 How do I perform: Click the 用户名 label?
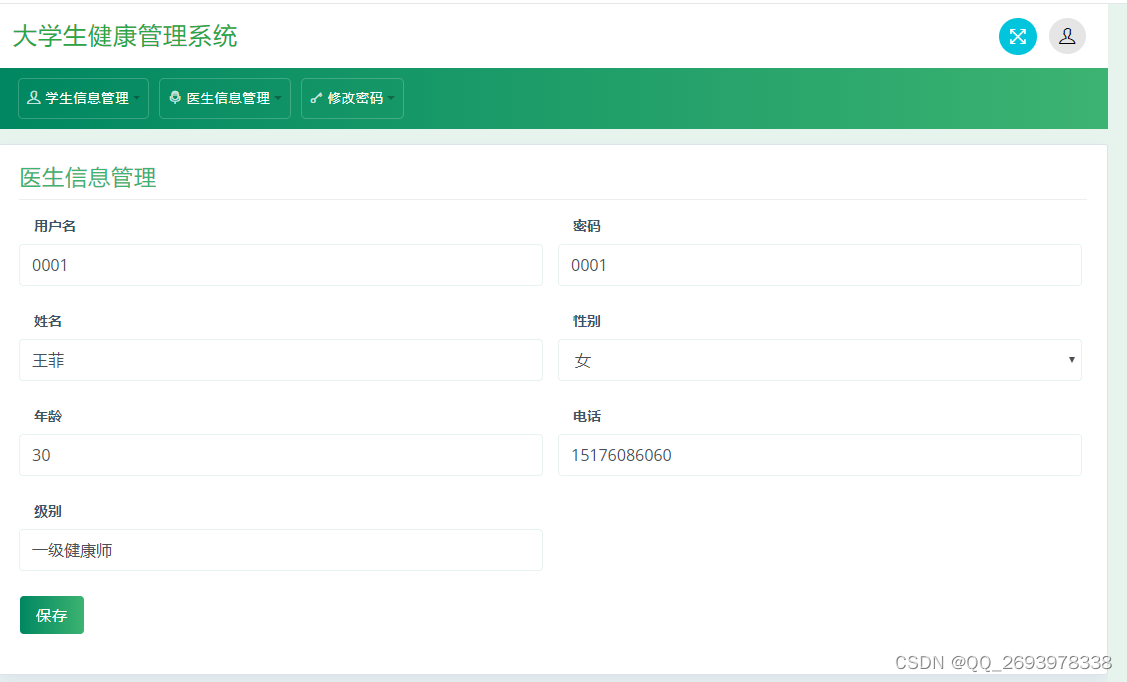(x=55, y=226)
